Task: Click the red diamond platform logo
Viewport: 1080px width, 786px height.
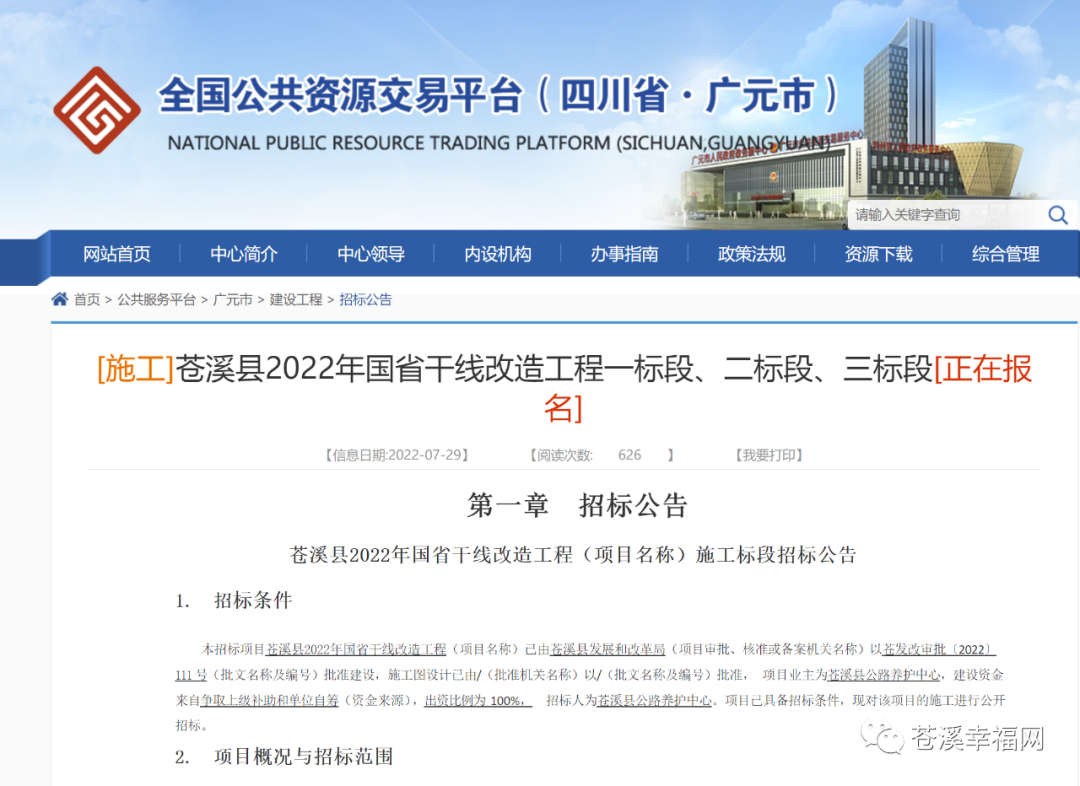Action: coord(97,110)
